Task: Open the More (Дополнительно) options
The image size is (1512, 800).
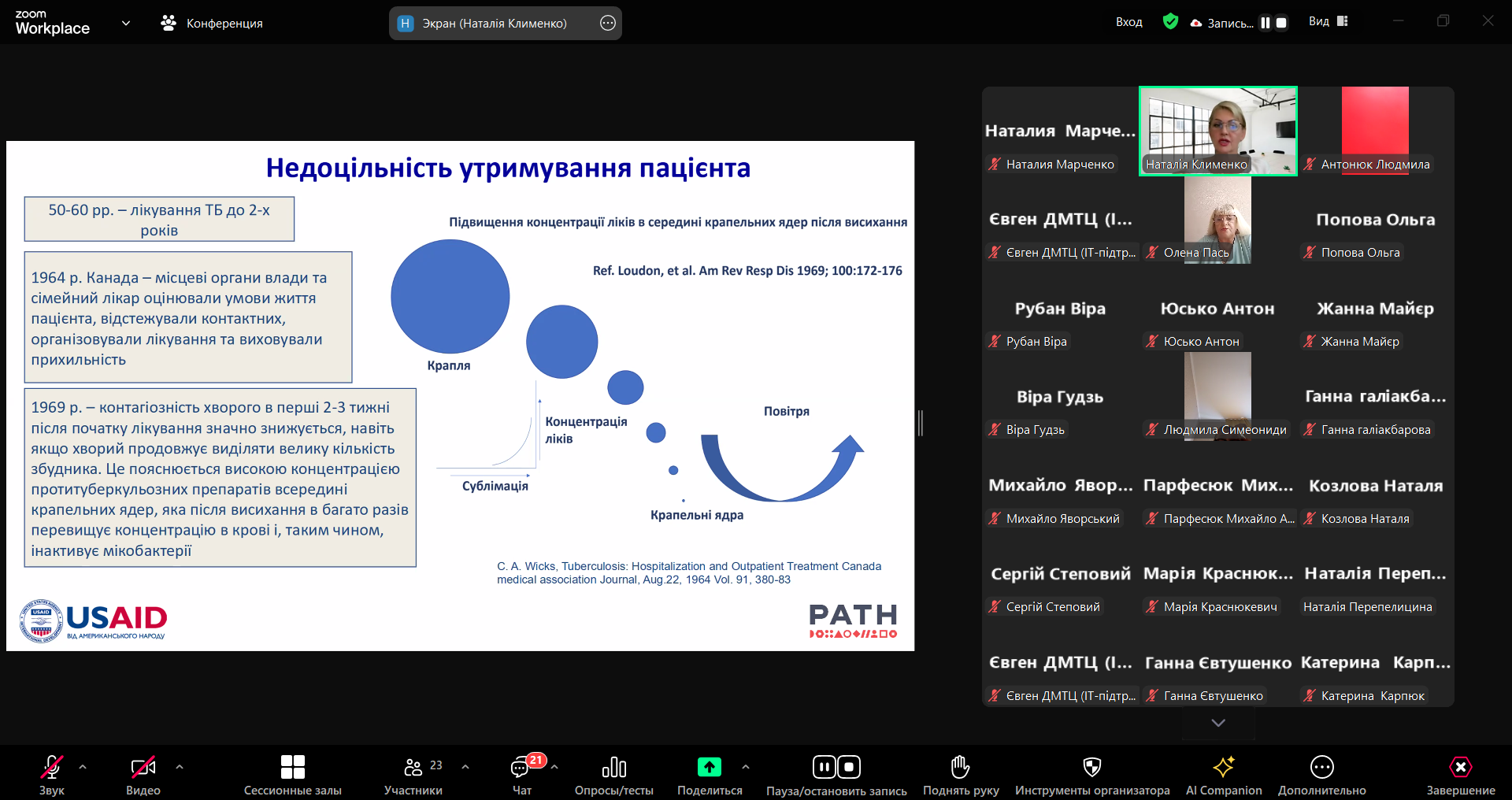Action: (1321, 768)
